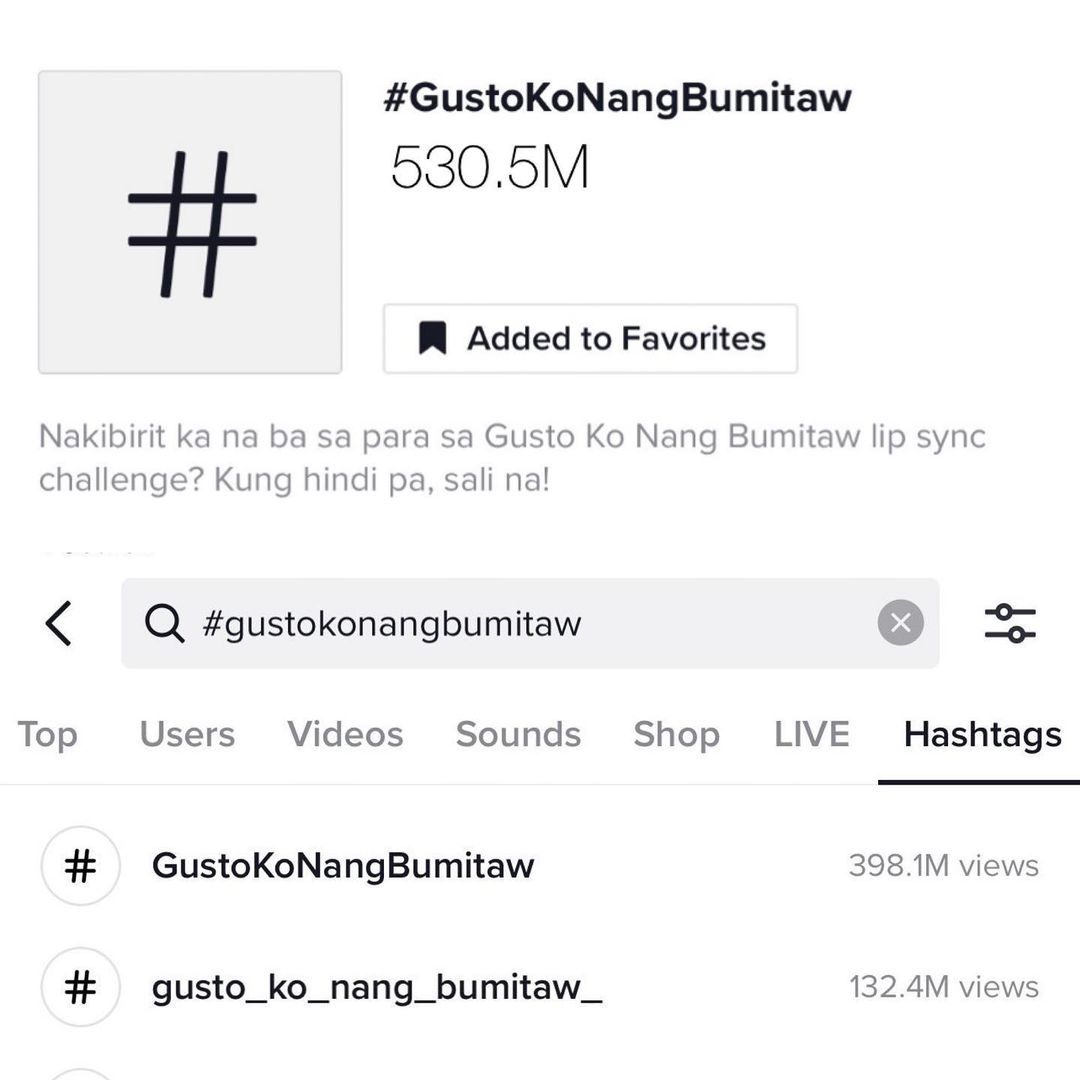The height and width of the screenshot is (1080, 1080).
Task: Clear the search text with X icon
Action: (x=900, y=624)
